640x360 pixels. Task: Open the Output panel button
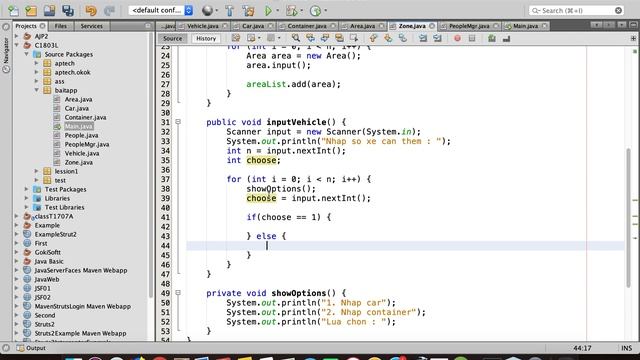pyautogui.click(x=31, y=348)
